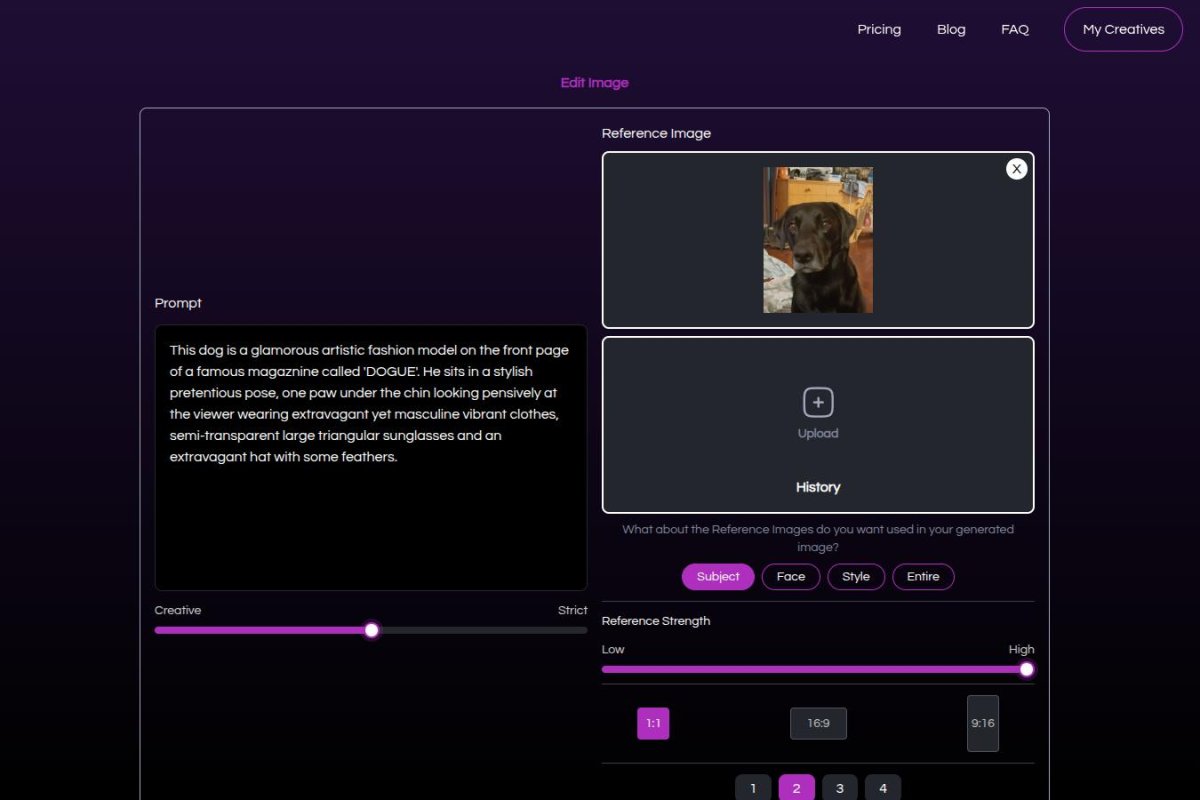Navigate to the Blog
The image size is (1200, 800).
pos(951,29)
